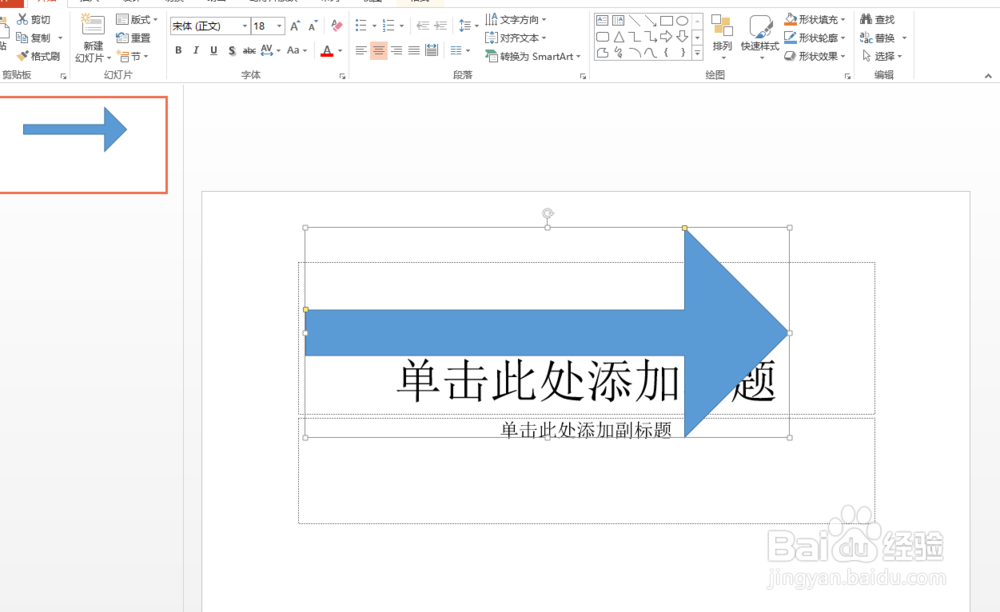Increase the font size with the larger A icon

tap(295, 26)
